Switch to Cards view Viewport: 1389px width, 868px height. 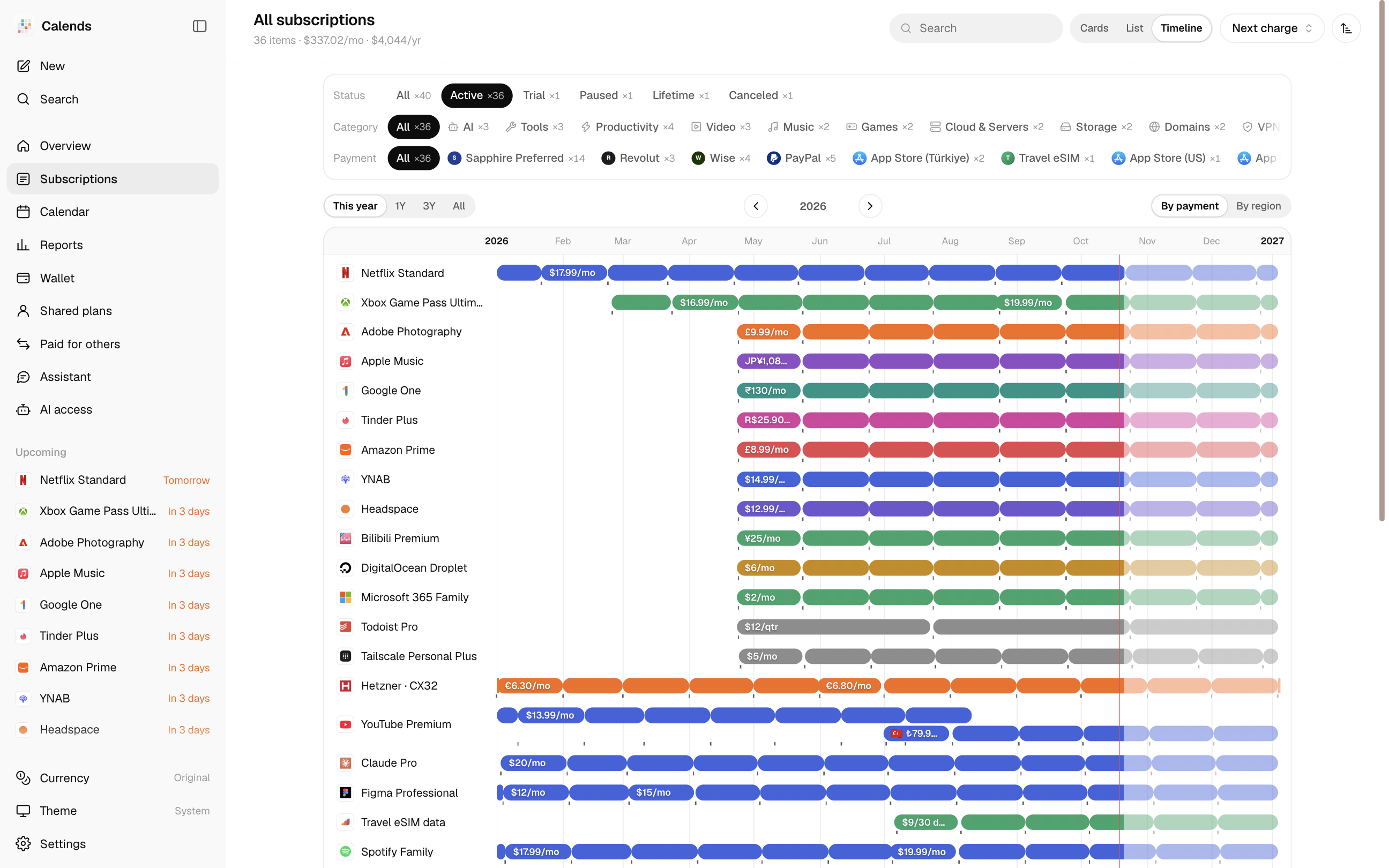1094,28
